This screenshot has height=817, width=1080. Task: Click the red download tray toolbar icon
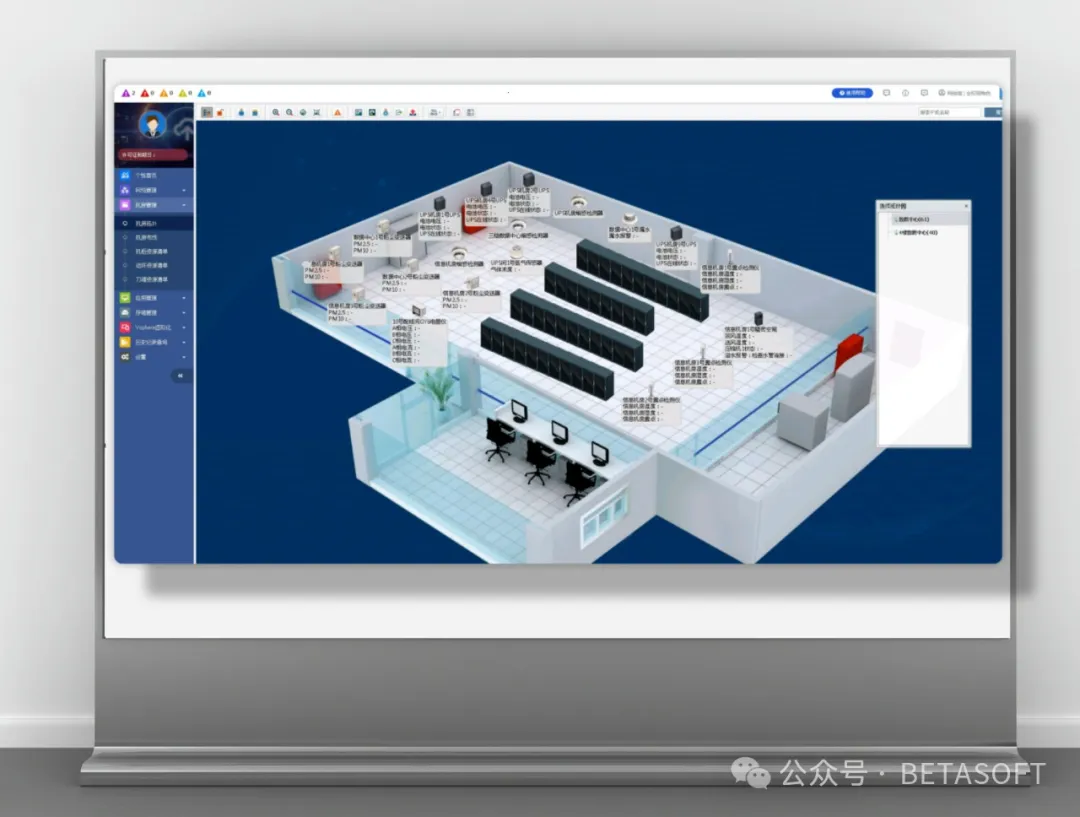click(x=413, y=112)
